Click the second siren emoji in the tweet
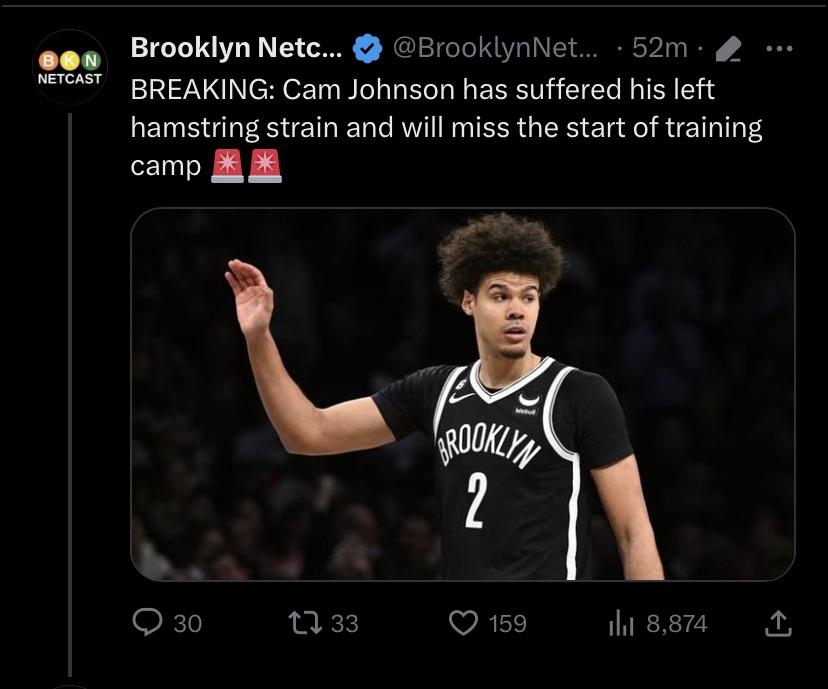828x689 pixels. click(265, 166)
